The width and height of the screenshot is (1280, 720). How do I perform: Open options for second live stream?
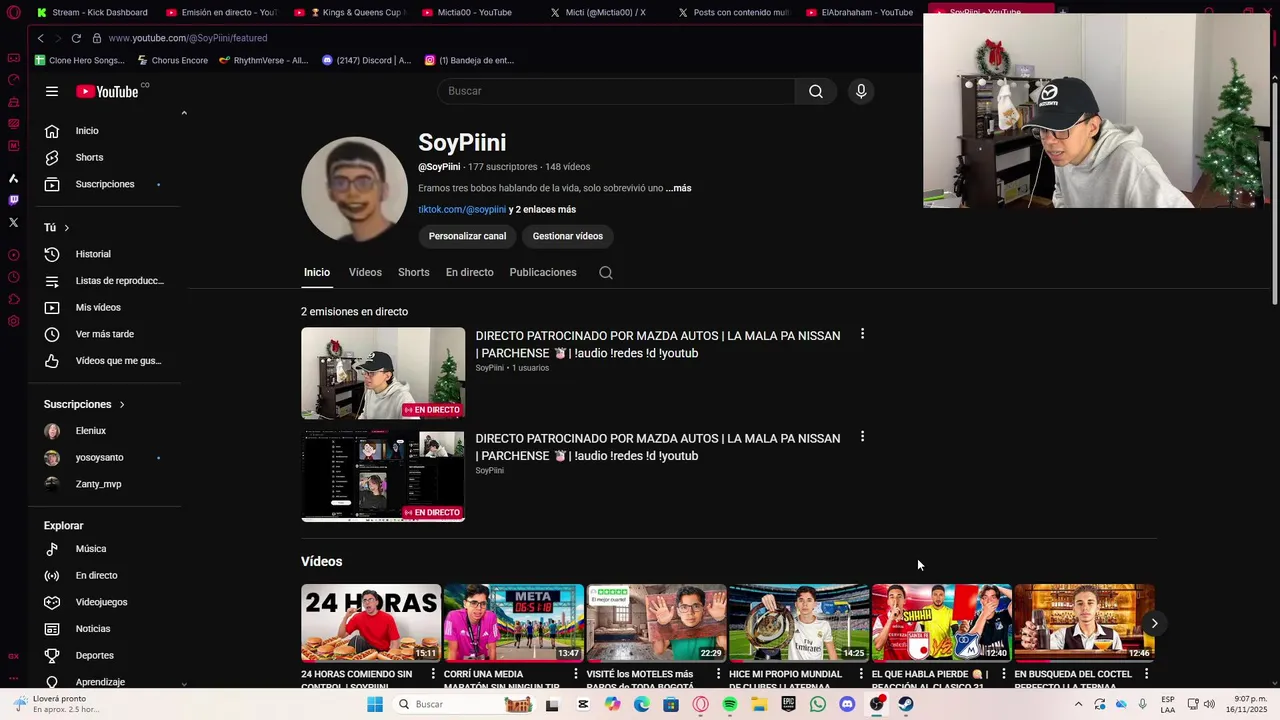click(862, 437)
